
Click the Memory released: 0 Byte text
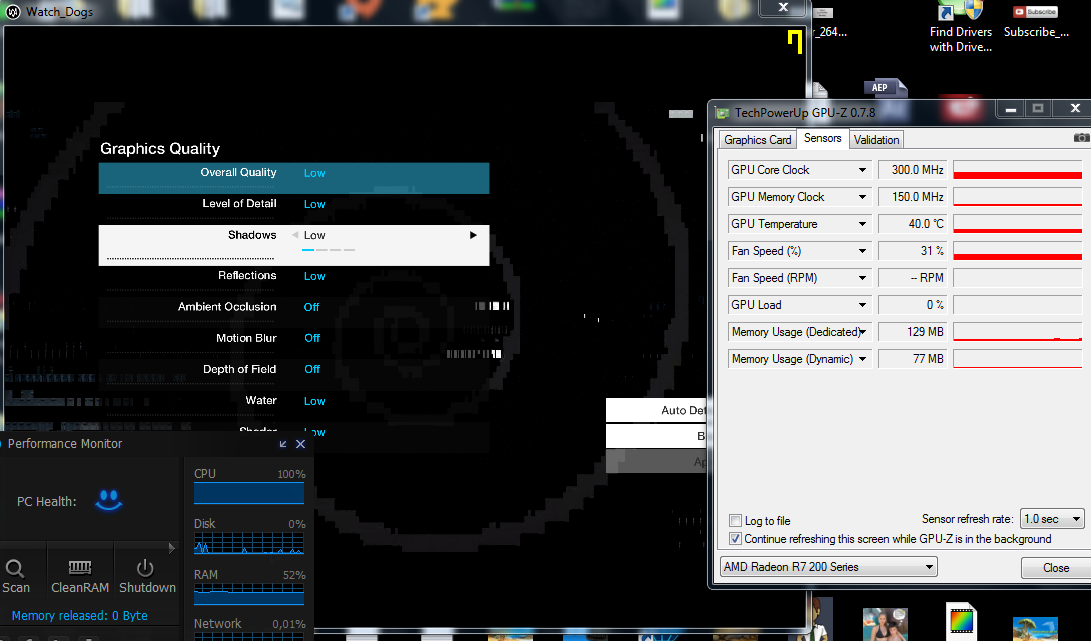[x=79, y=616]
